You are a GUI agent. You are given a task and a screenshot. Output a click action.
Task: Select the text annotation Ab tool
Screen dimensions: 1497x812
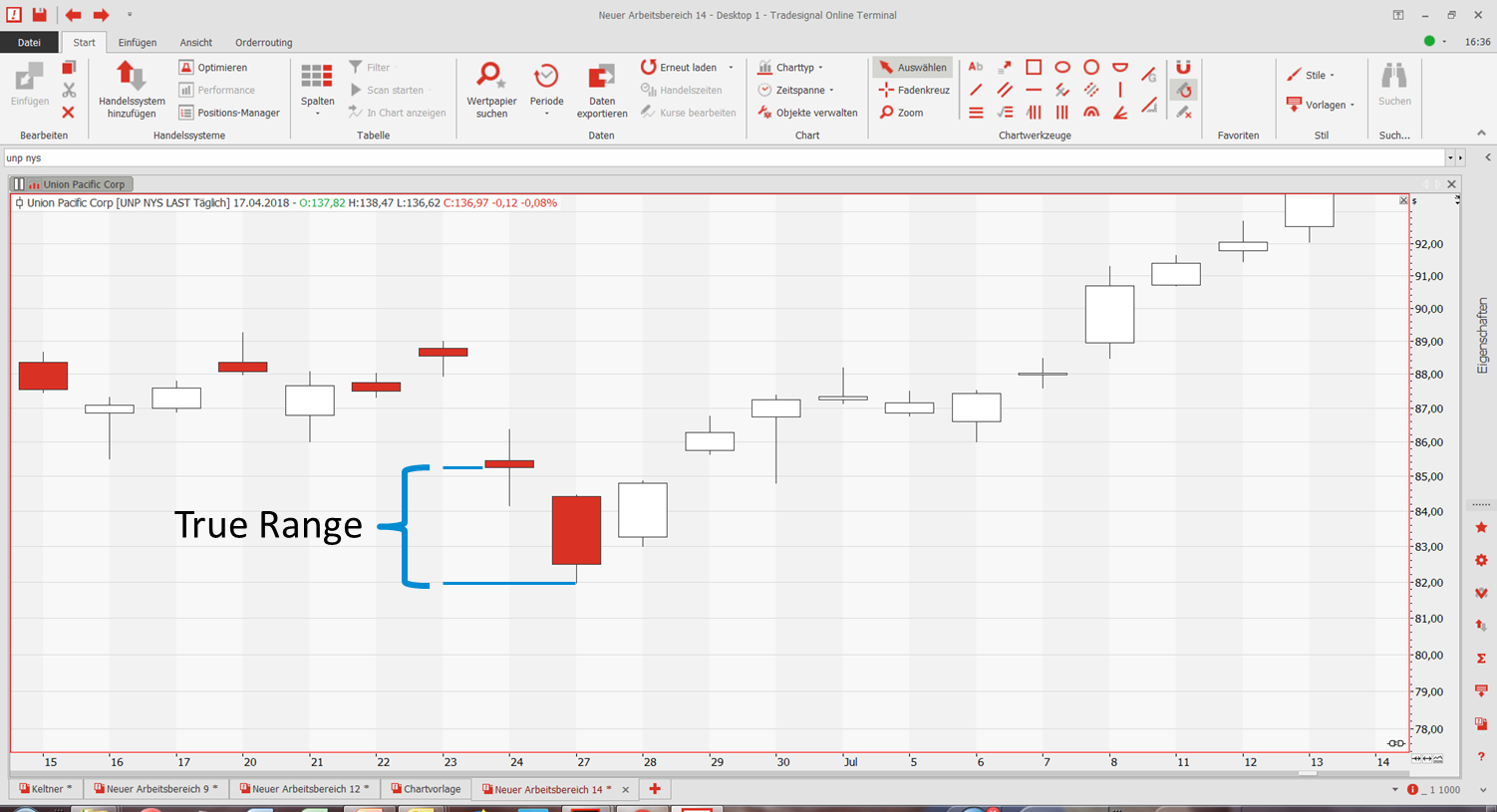pos(976,67)
